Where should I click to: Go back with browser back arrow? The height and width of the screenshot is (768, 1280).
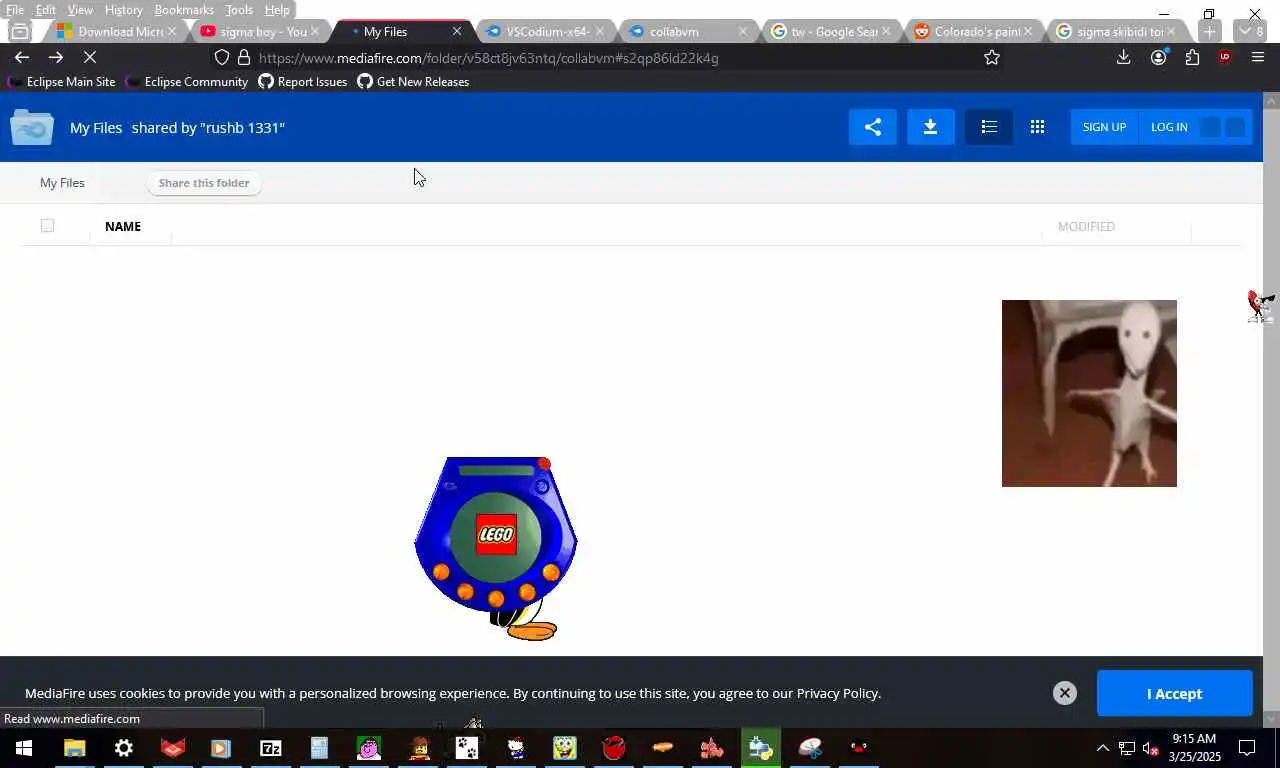(22, 58)
